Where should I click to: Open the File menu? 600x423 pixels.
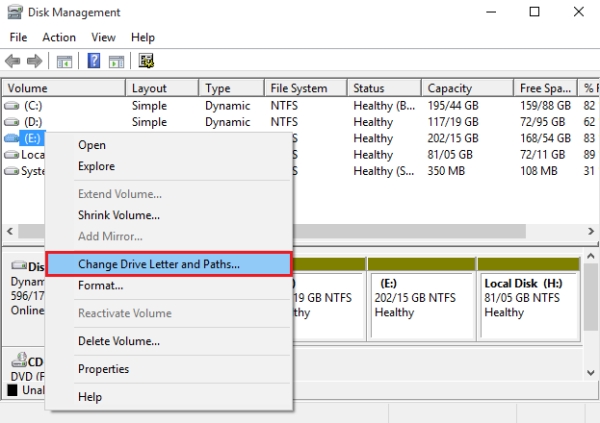click(x=18, y=37)
